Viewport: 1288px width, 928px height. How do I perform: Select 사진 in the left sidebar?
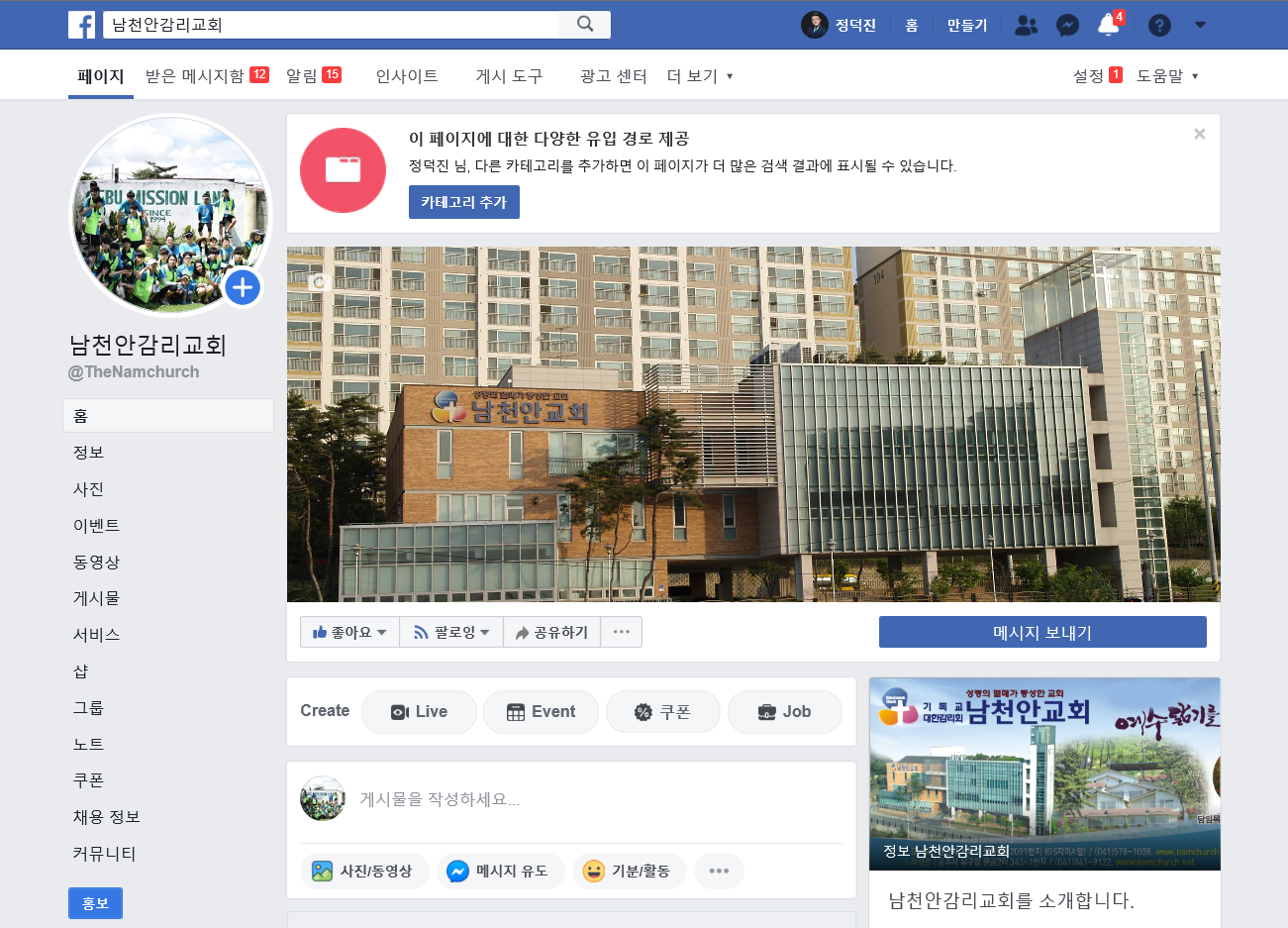click(88, 489)
